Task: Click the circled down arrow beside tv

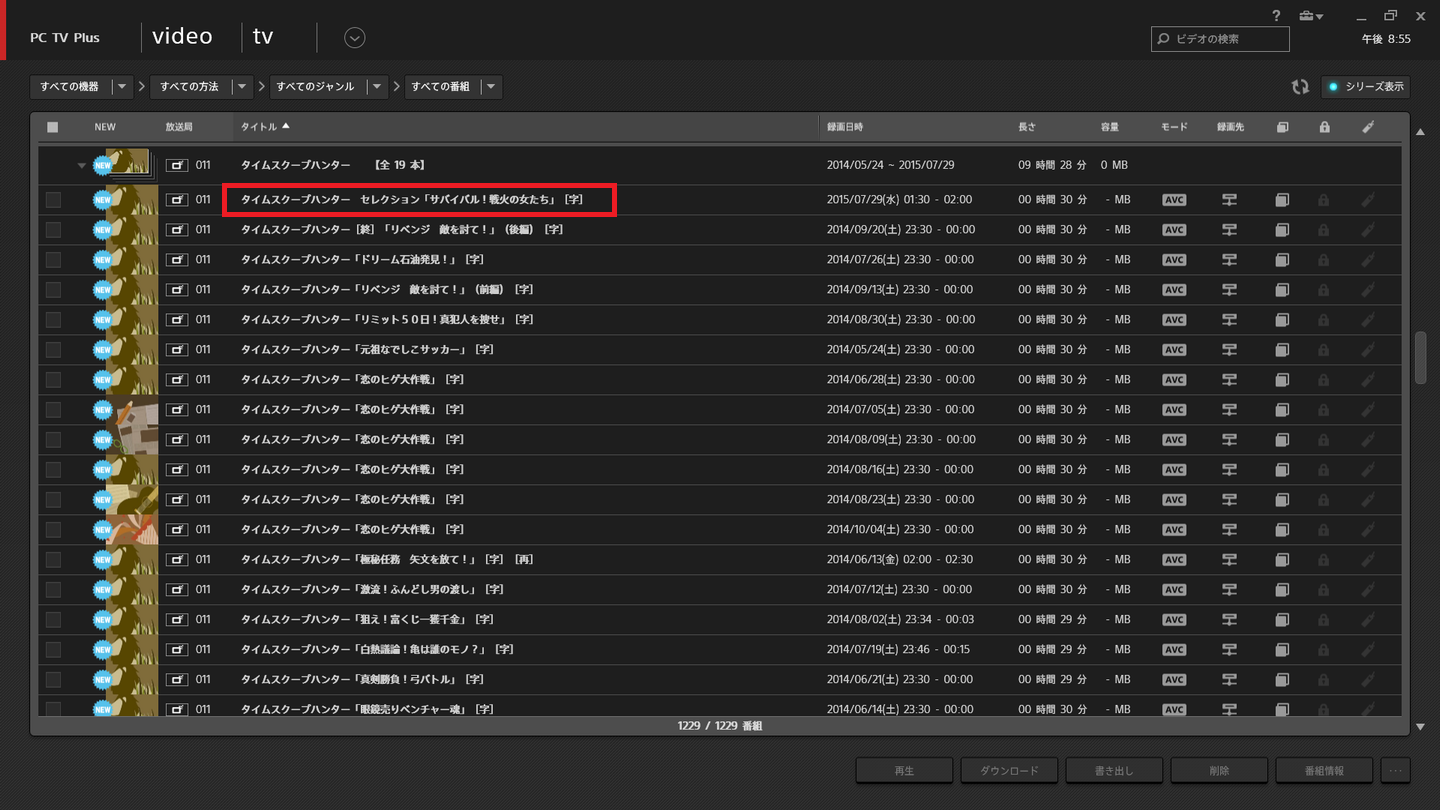Action: 354,38
